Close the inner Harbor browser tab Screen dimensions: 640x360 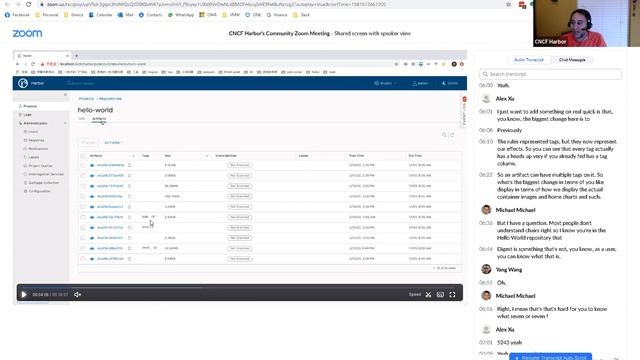click(67, 56)
